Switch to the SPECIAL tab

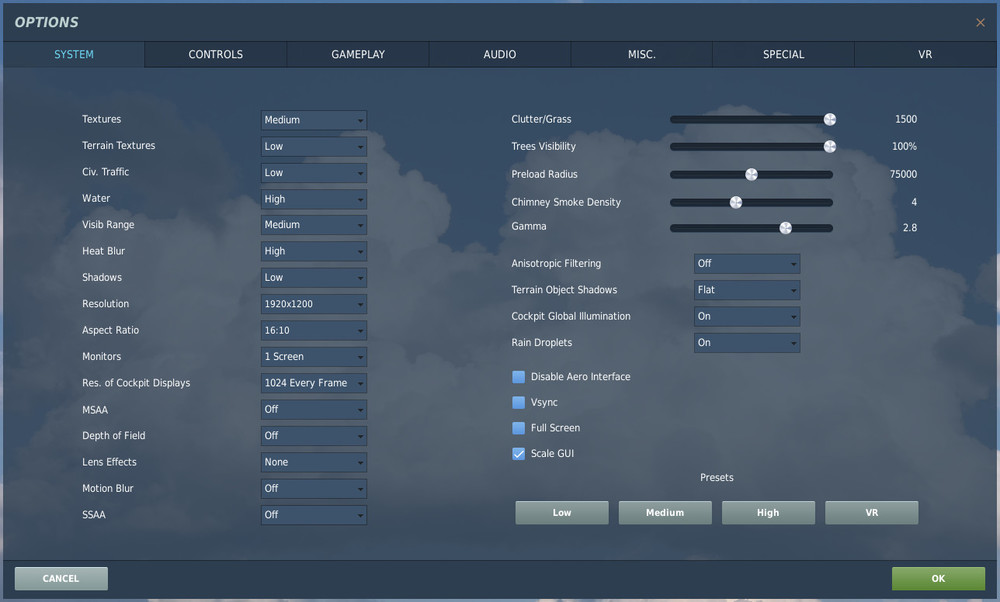[783, 54]
